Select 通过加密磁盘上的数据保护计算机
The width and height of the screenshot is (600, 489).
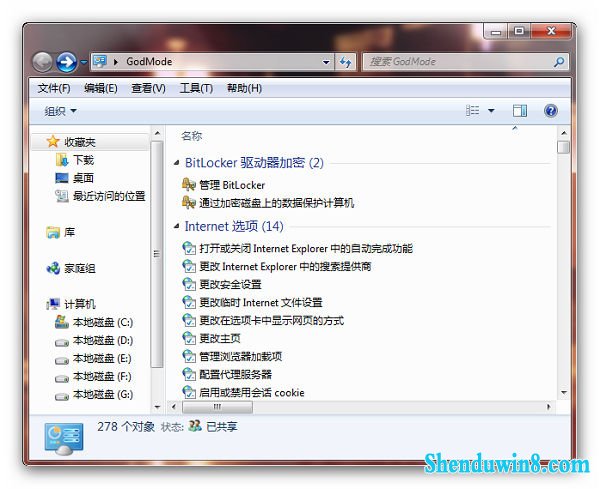(x=276, y=203)
